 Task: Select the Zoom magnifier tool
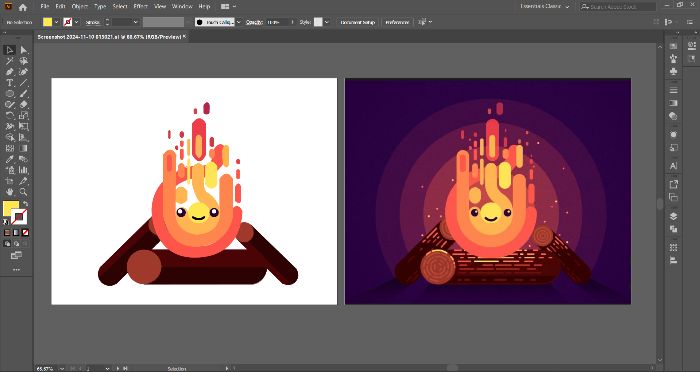click(24, 192)
